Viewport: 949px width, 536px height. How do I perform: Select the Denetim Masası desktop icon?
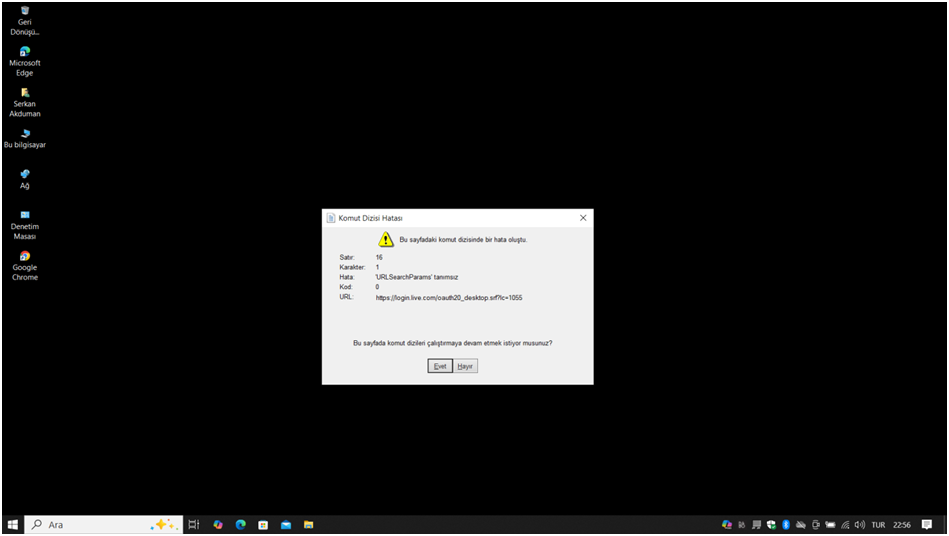(x=24, y=225)
